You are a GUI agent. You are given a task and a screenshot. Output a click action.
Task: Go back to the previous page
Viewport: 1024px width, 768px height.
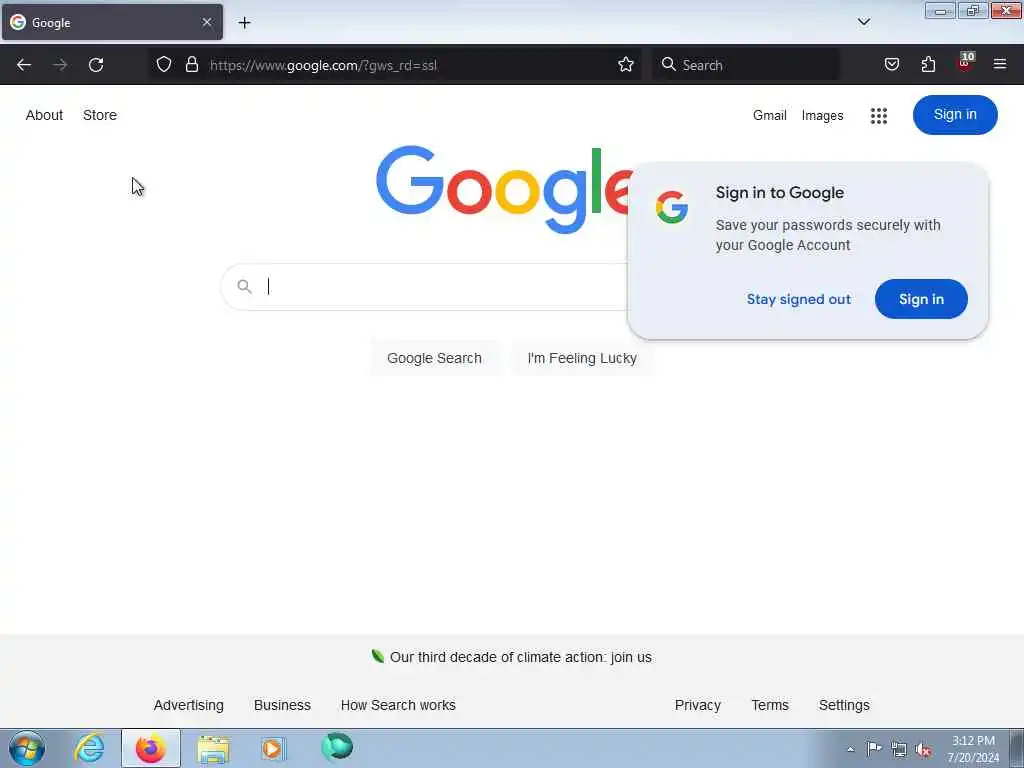24,65
